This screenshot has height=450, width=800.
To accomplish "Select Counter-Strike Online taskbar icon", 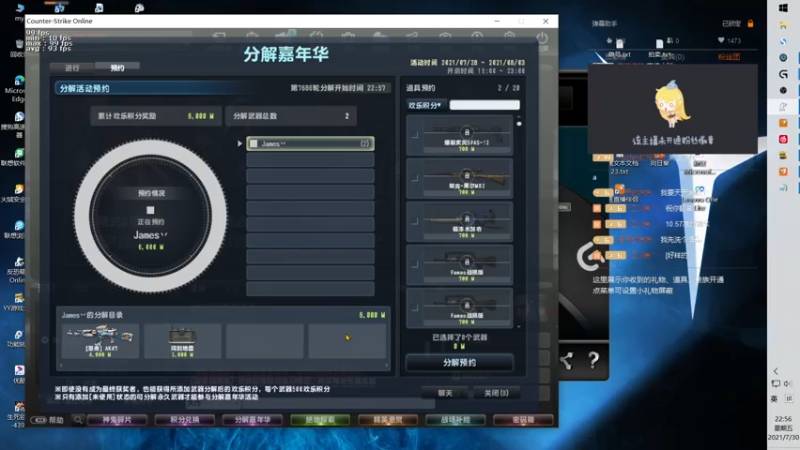I will pos(783,107).
